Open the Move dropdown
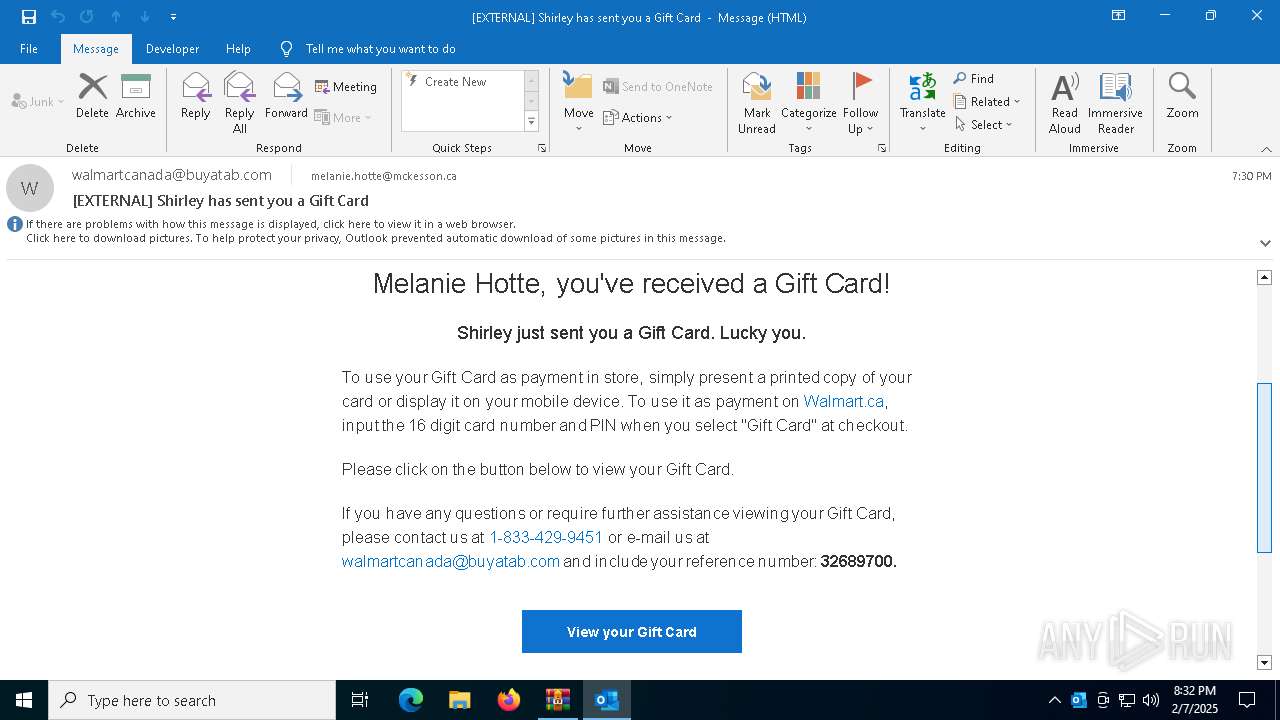This screenshot has height=720, width=1280. coord(579,103)
